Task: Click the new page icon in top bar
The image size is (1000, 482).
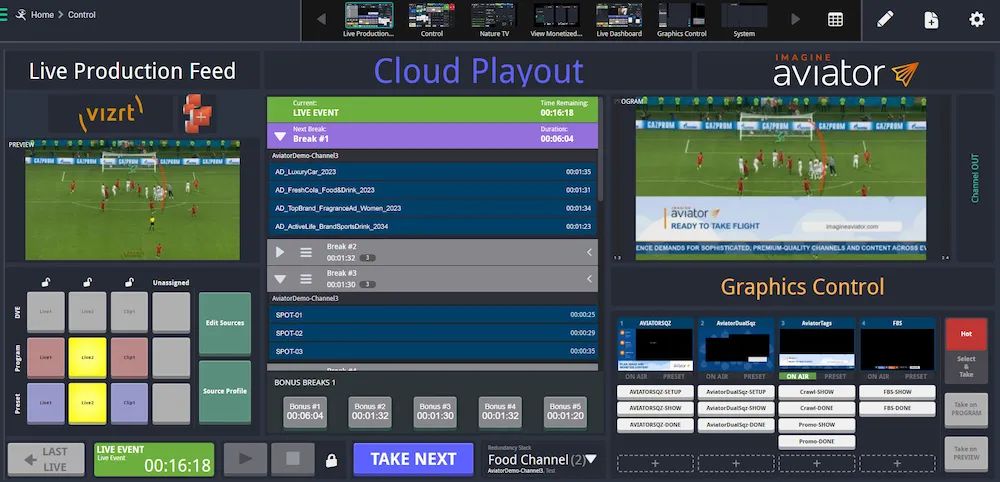Action: pyautogui.click(x=931, y=19)
